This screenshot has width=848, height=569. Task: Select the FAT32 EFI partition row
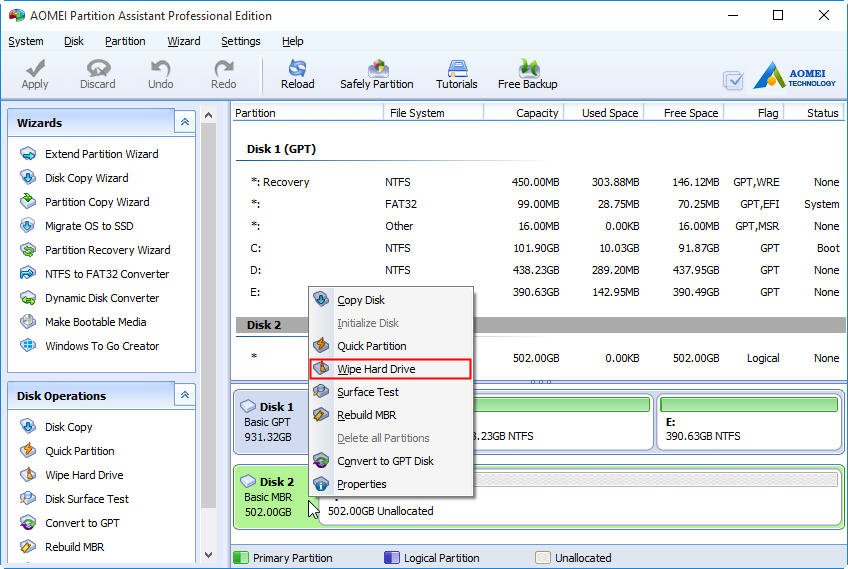pyautogui.click(x=539, y=204)
